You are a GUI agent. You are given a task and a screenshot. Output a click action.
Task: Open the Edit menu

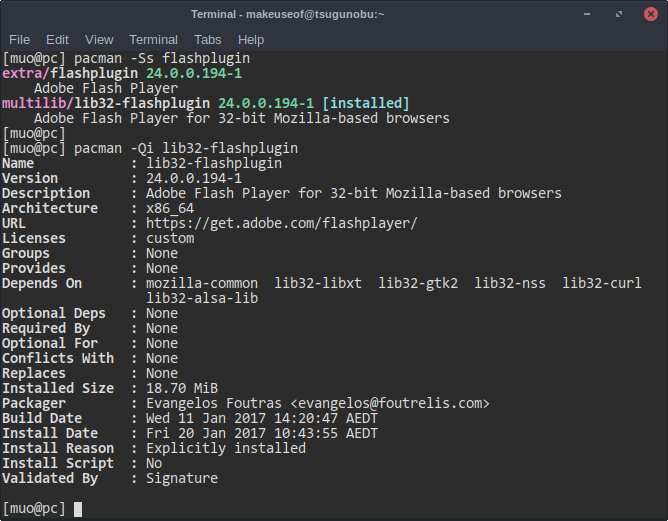coord(57,39)
